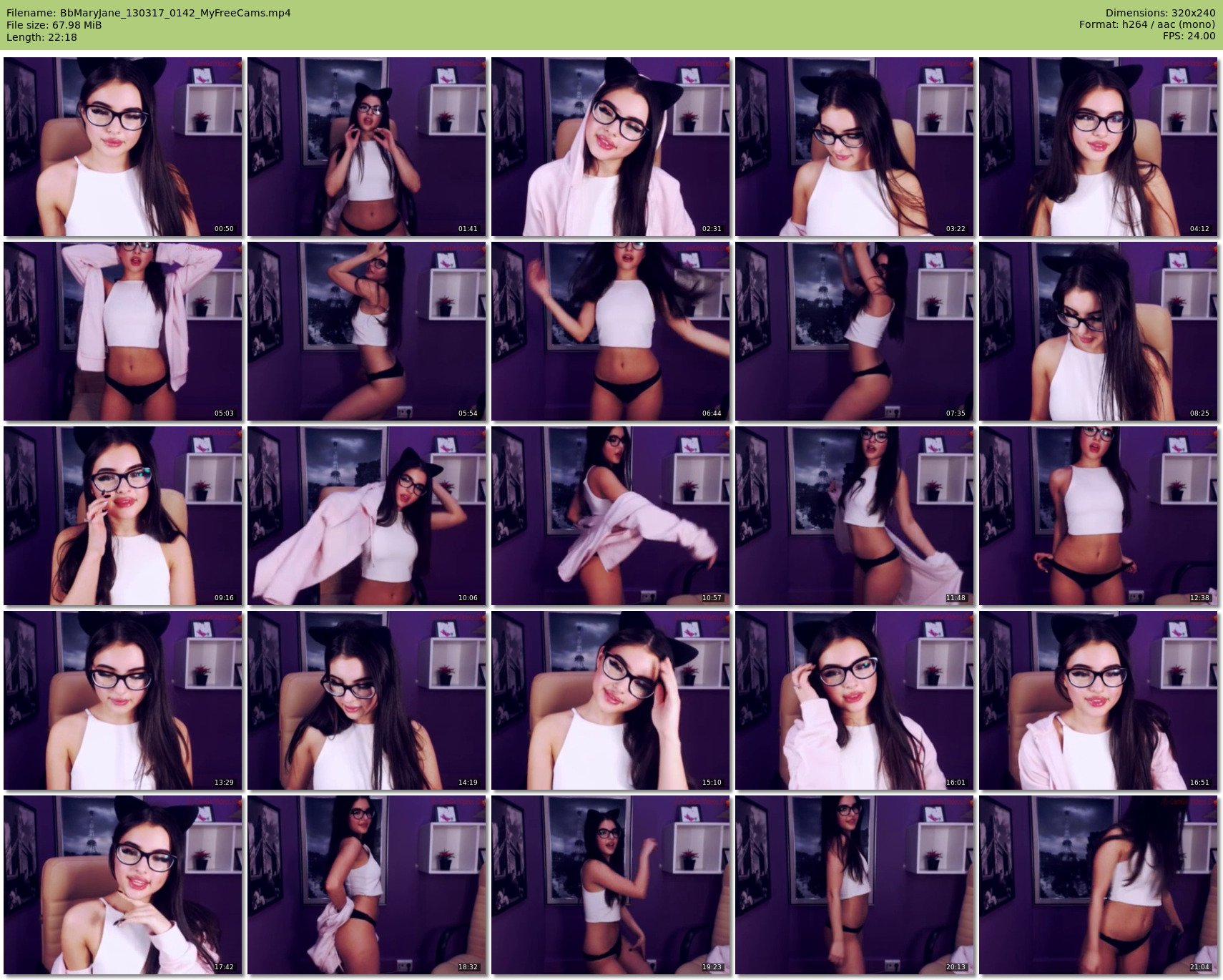This screenshot has height=980, width=1223.
Task: Click the thumbnail marked 19:23
Action: click(610, 885)
